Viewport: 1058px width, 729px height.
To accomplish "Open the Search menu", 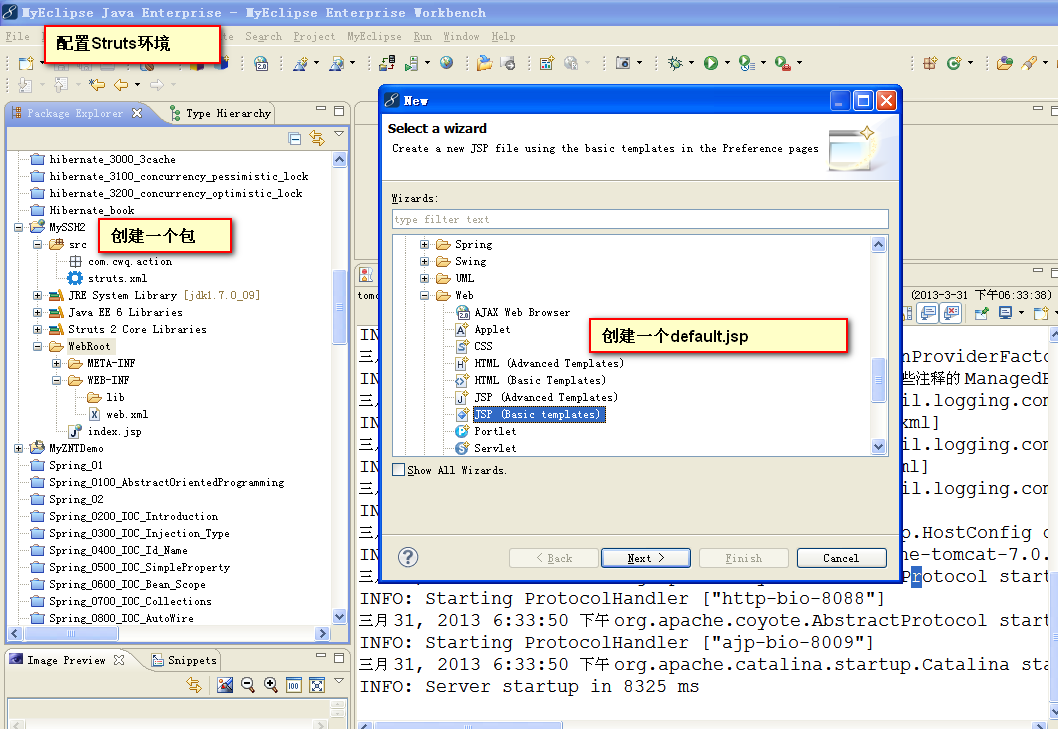I will pyautogui.click(x=263, y=36).
